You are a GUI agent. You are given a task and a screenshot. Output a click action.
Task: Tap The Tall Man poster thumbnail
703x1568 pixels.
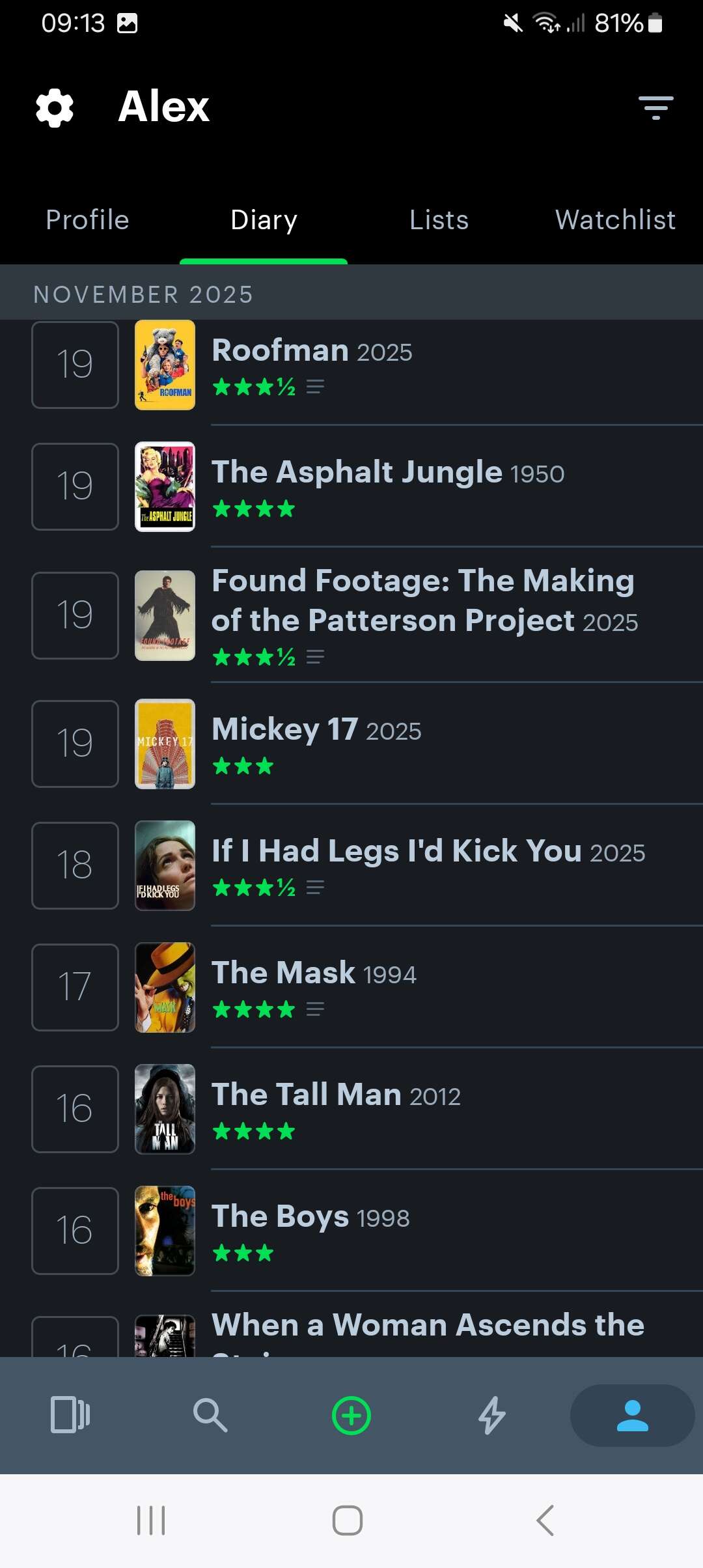pos(165,1109)
